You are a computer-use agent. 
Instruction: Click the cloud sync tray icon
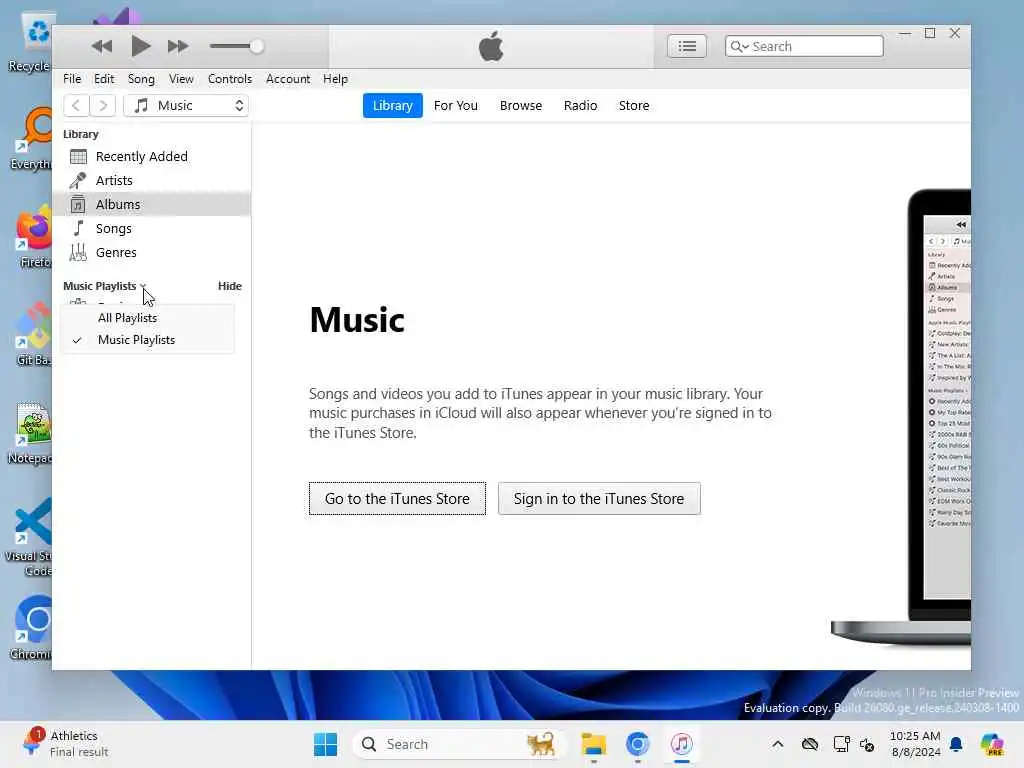click(x=810, y=744)
